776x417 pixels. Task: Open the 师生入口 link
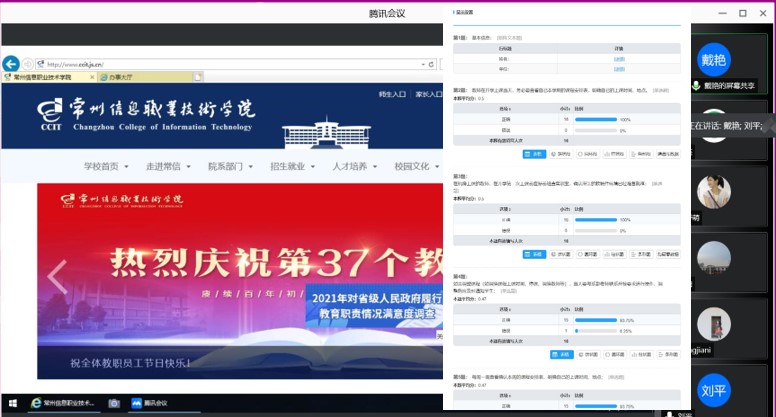click(392, 94)
